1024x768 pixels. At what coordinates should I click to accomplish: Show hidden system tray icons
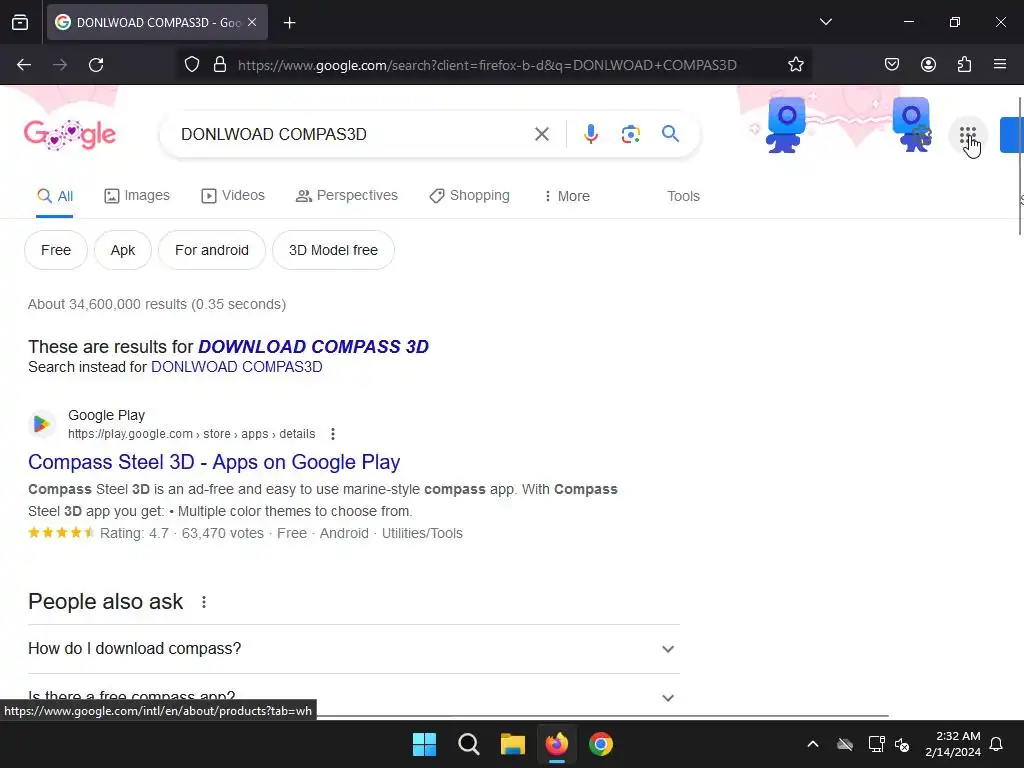[813, 744]
